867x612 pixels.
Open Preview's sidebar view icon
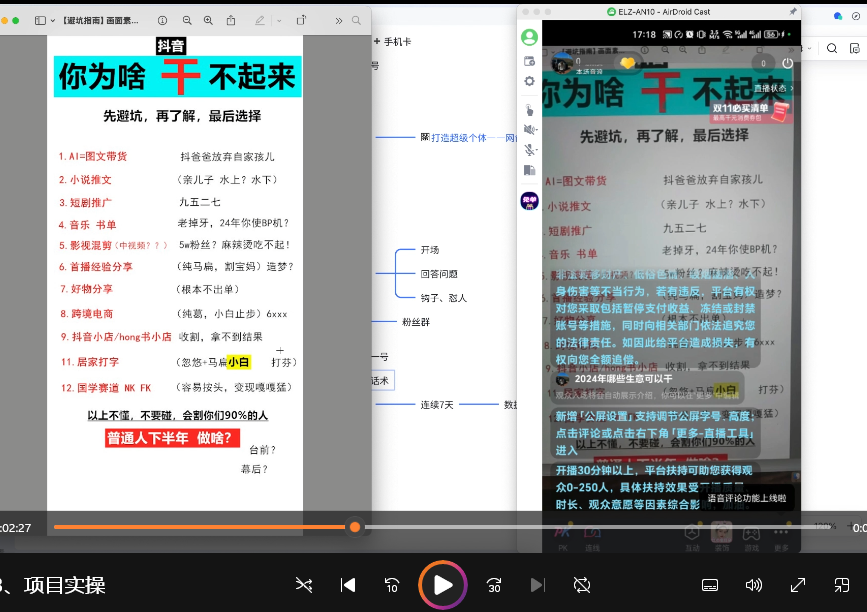click(x=40, y=20)
